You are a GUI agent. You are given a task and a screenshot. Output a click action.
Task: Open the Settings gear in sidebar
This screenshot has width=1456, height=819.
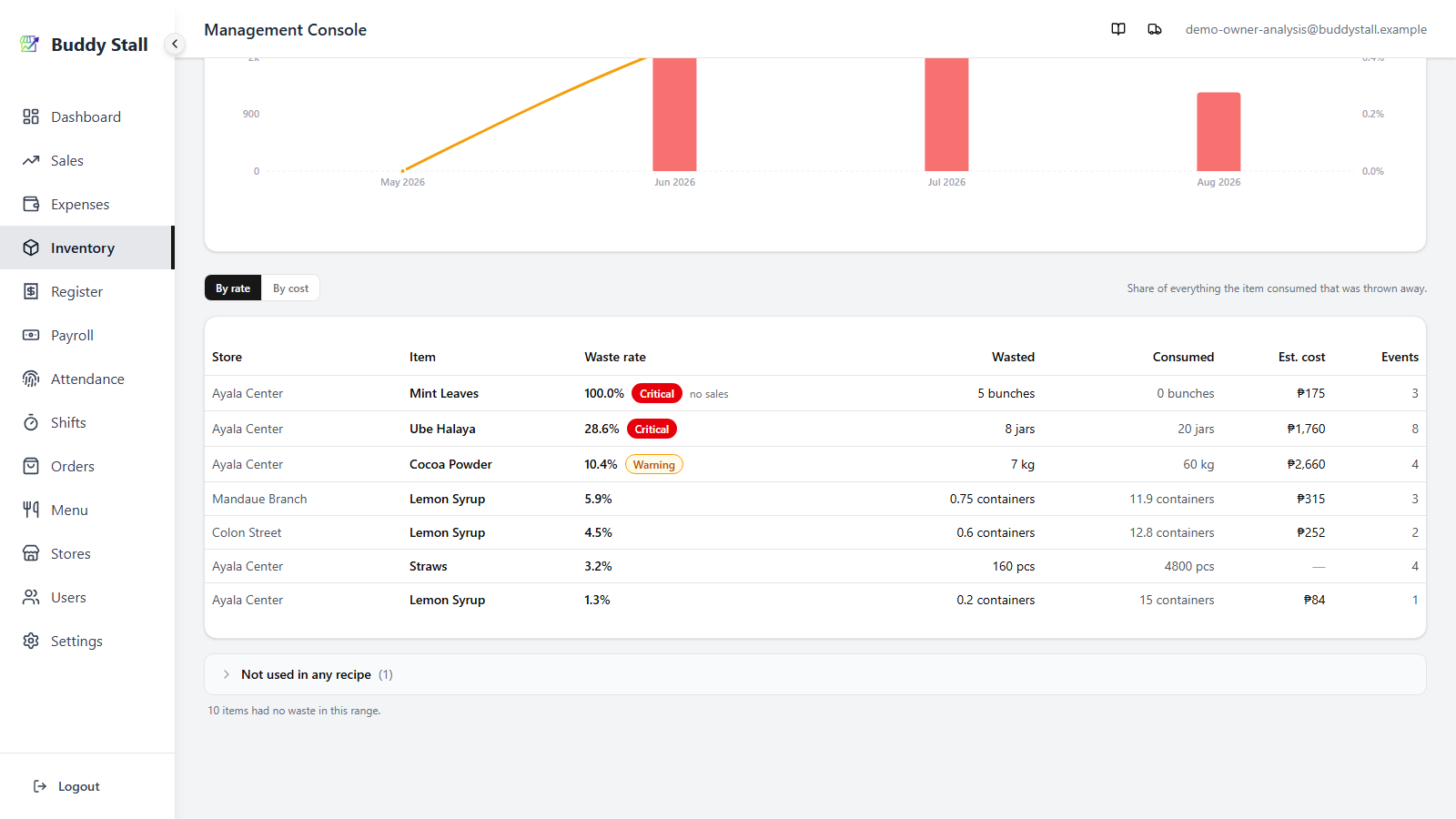[x=31, y=641]
